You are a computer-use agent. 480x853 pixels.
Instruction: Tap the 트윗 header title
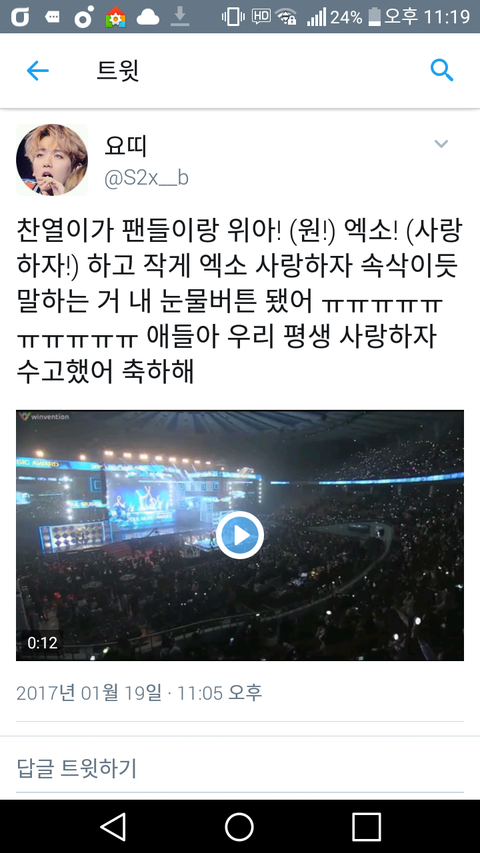pyautogui.click(x=118, y=71)
